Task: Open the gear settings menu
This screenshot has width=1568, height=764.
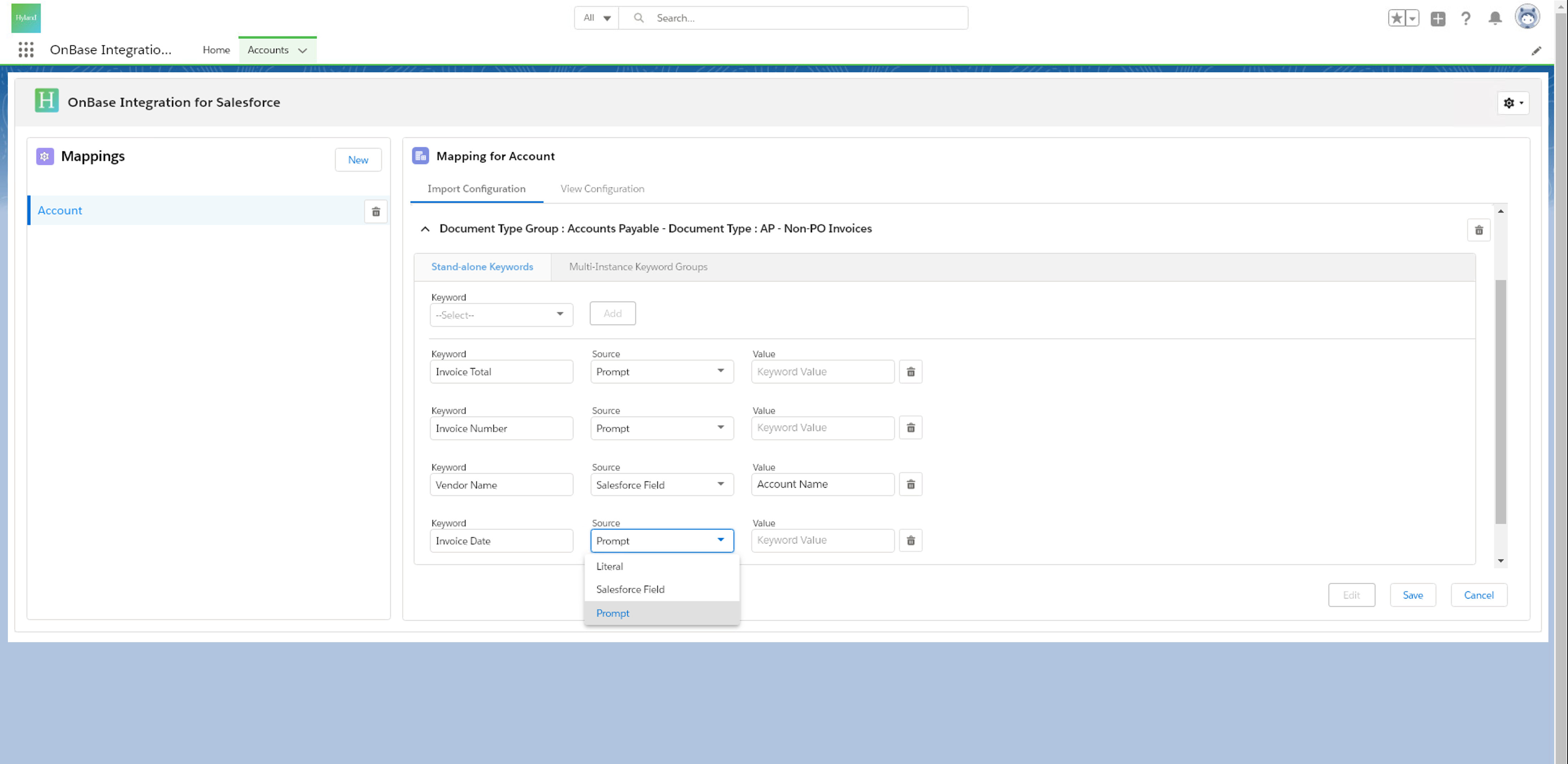Action: pyautogui.click(x=1513, y=103)
